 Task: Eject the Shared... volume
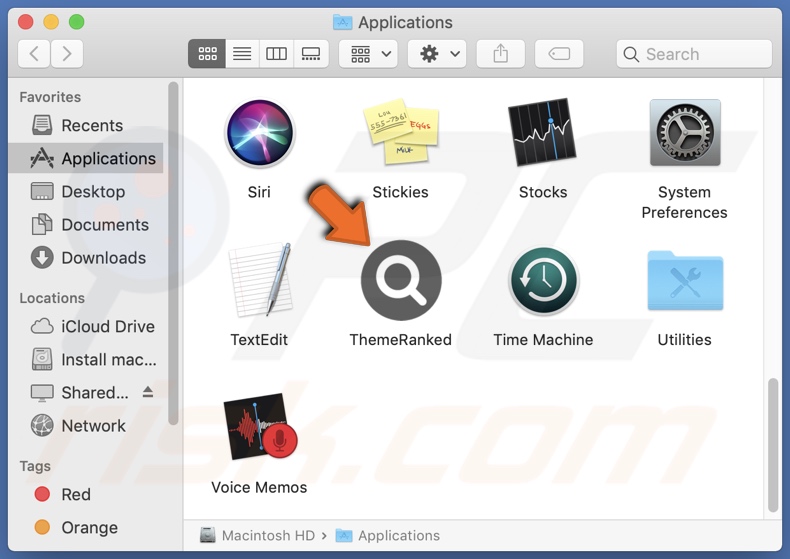(x=148, y=391)
